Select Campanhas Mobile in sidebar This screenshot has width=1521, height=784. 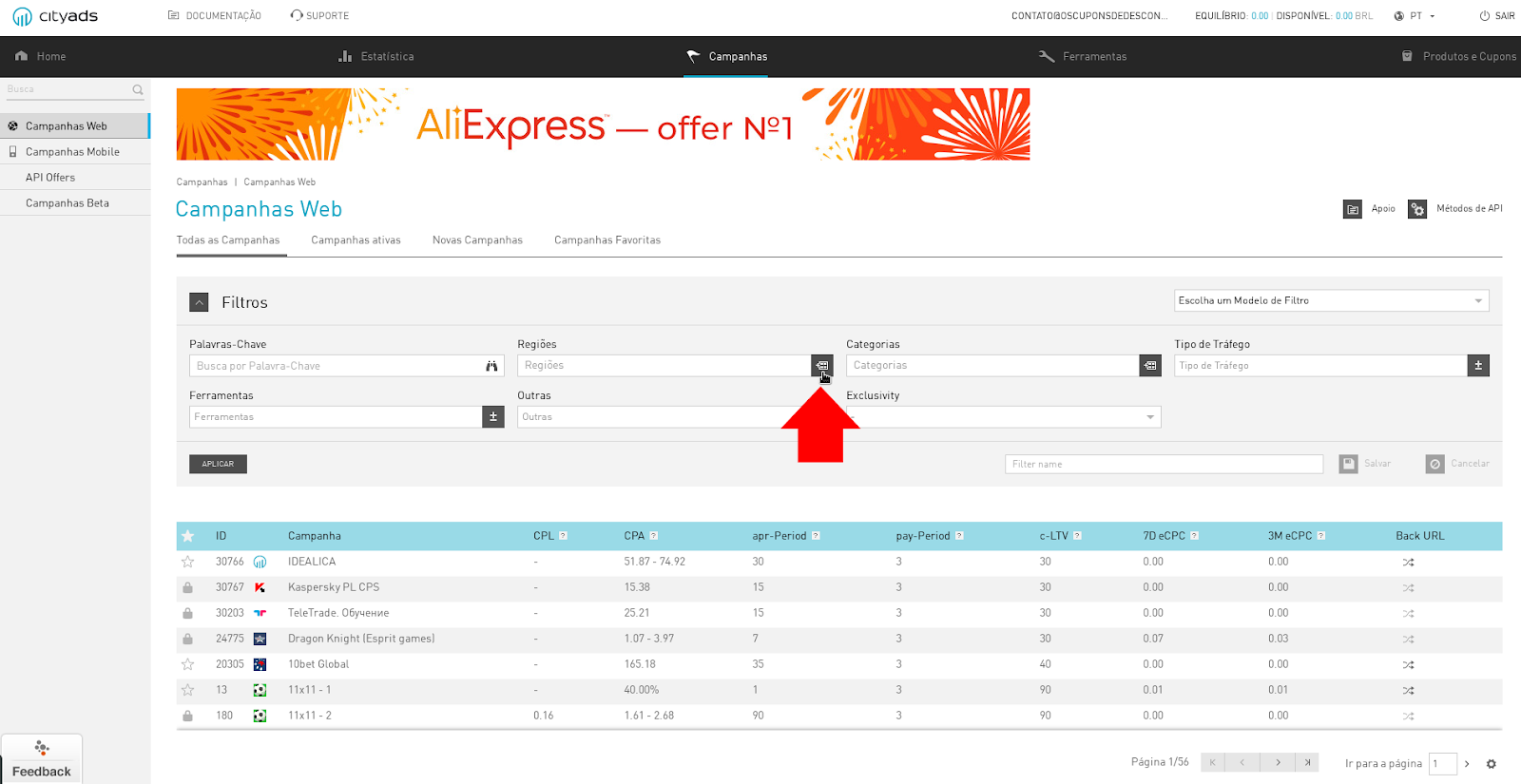point(75,151)
